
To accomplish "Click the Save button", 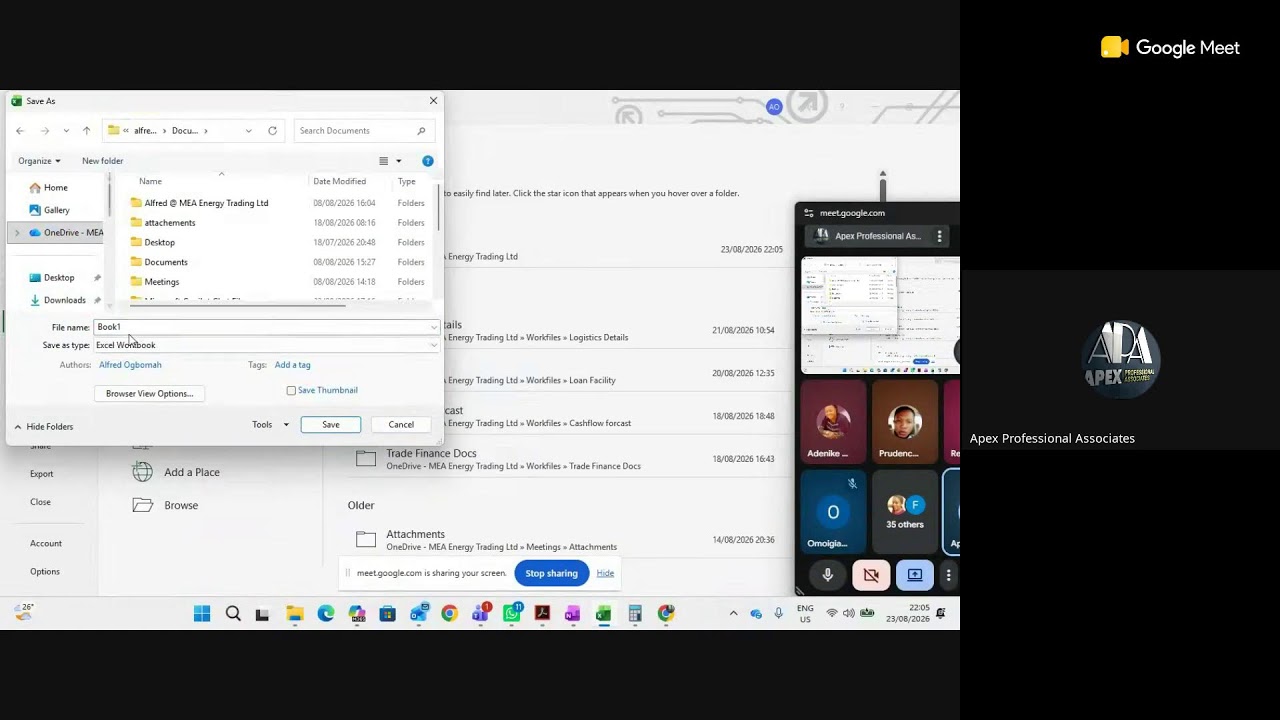I will pos(331,425).
